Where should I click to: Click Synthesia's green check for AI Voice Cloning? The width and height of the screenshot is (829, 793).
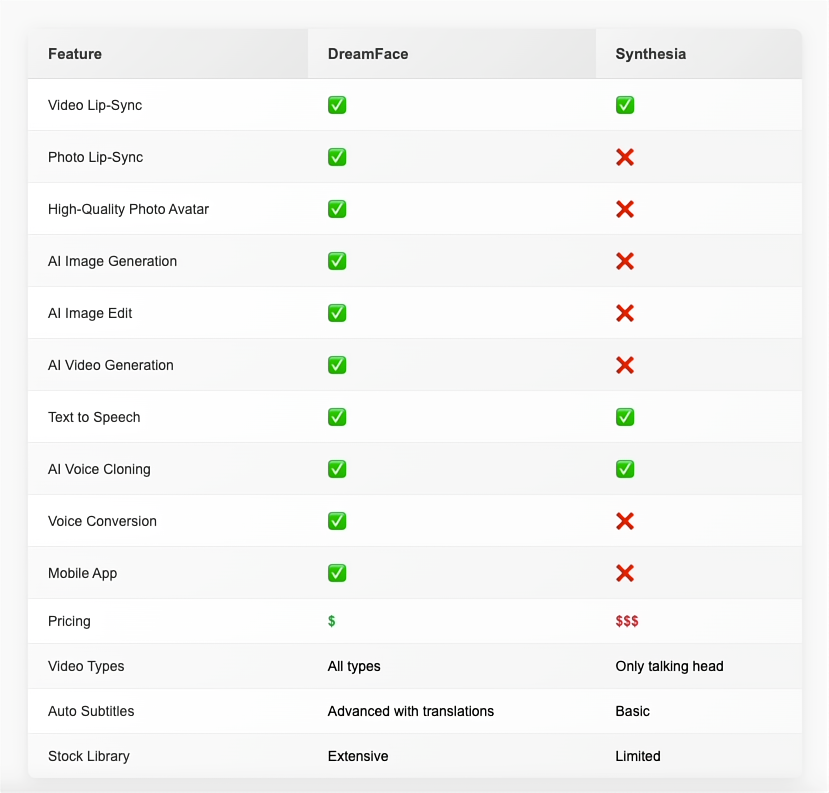click(x=625, y=469)
